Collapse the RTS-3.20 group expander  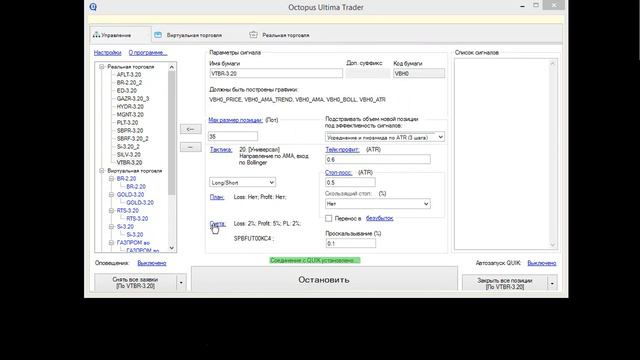(x=111, y=211)
